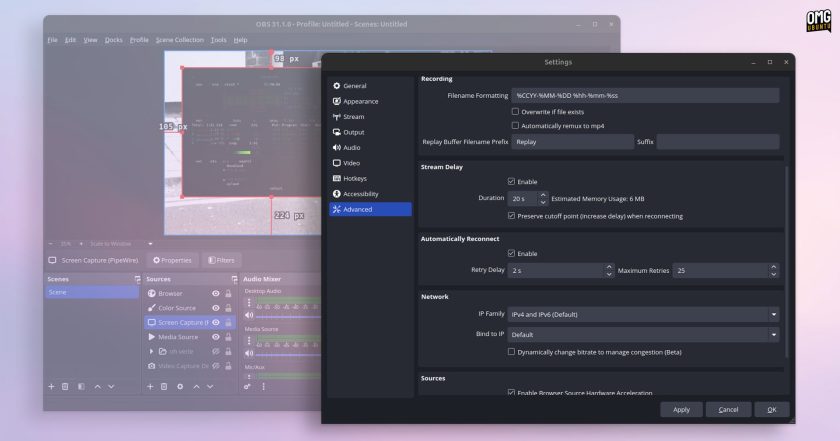The height and width of the screenshot is (441, 840).
Task: Open View menu in OBS window
Action: [x=90, y=40]
